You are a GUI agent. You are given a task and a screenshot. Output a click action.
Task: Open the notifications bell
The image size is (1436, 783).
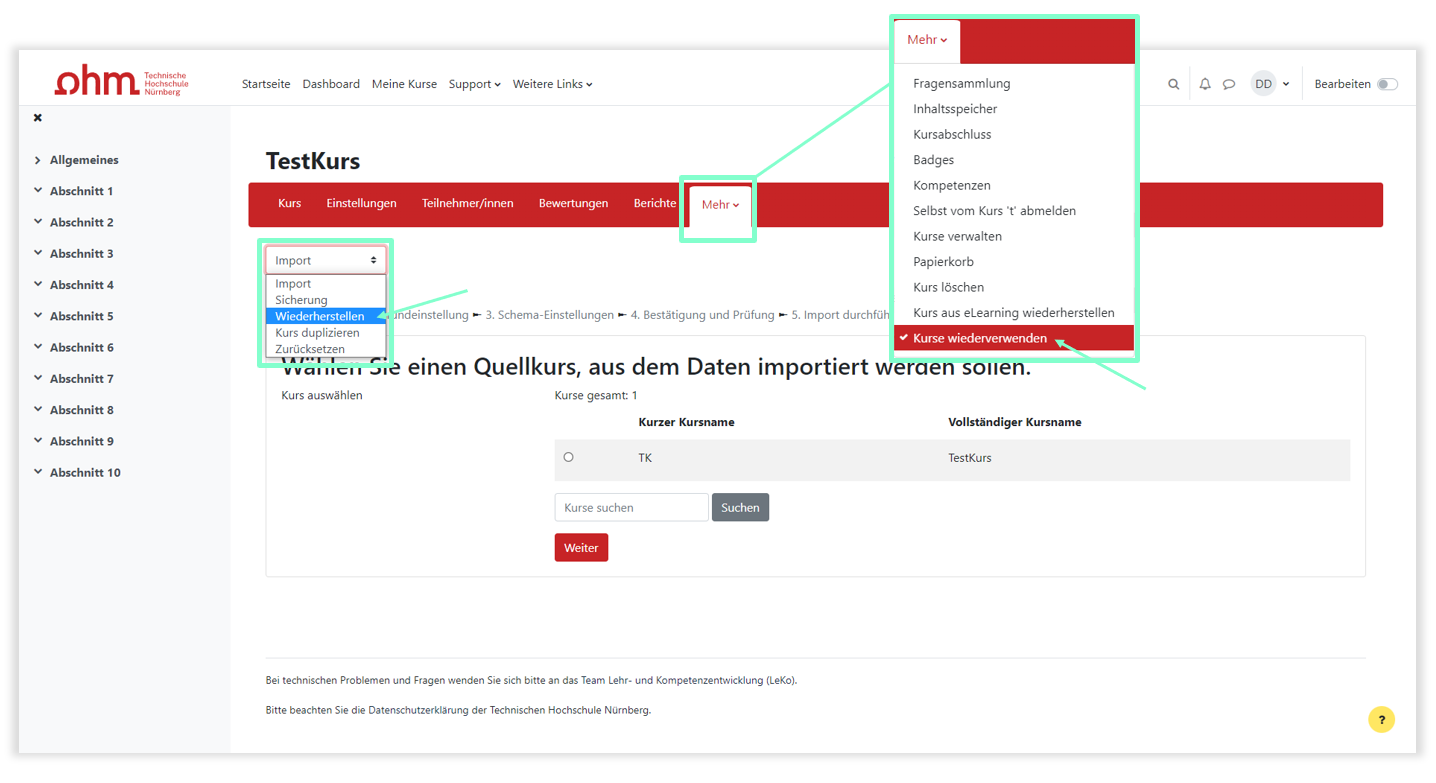click(1205, 85)
